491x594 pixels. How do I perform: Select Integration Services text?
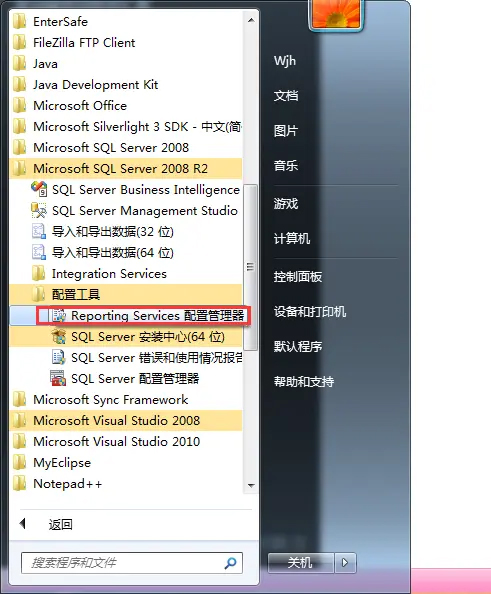pos(109,274)
